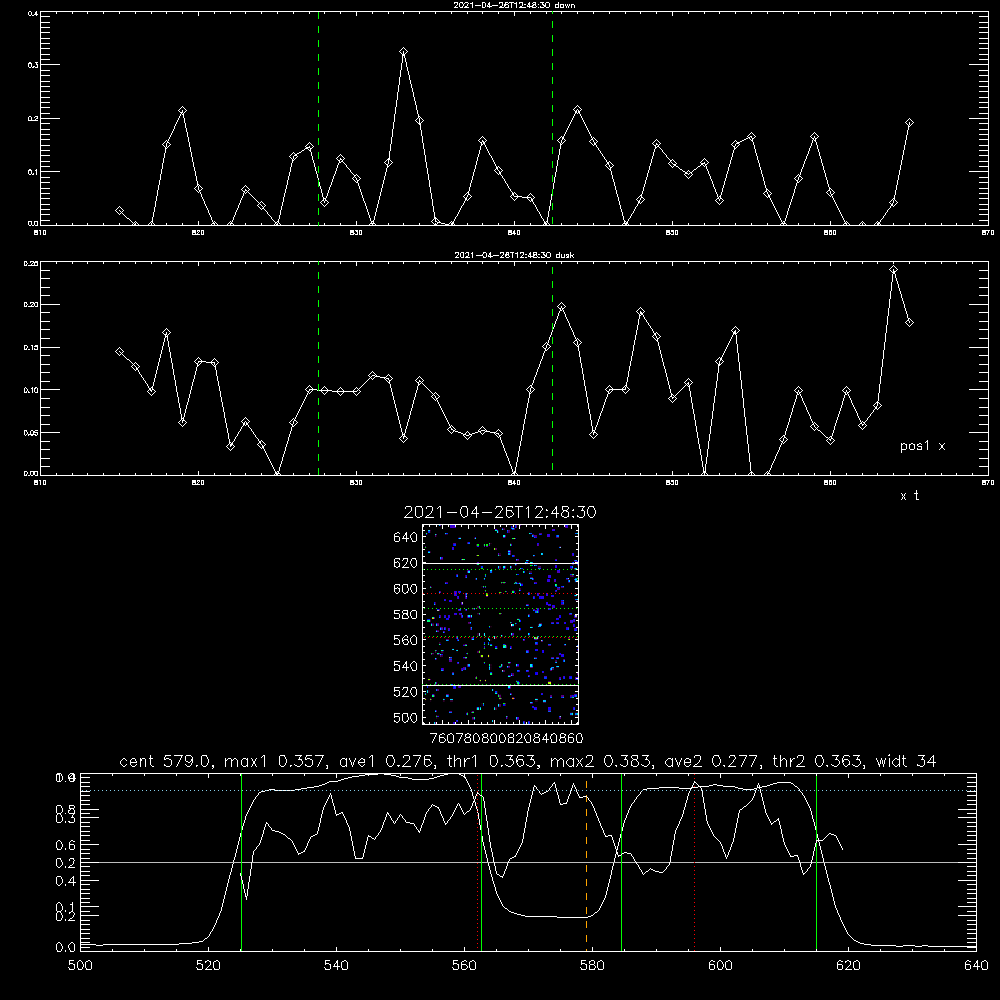The height and width of the screenshot is (1000, 1000).
Task: Click heatmap y-axis label "580"
Action: [x=406, y=615]
